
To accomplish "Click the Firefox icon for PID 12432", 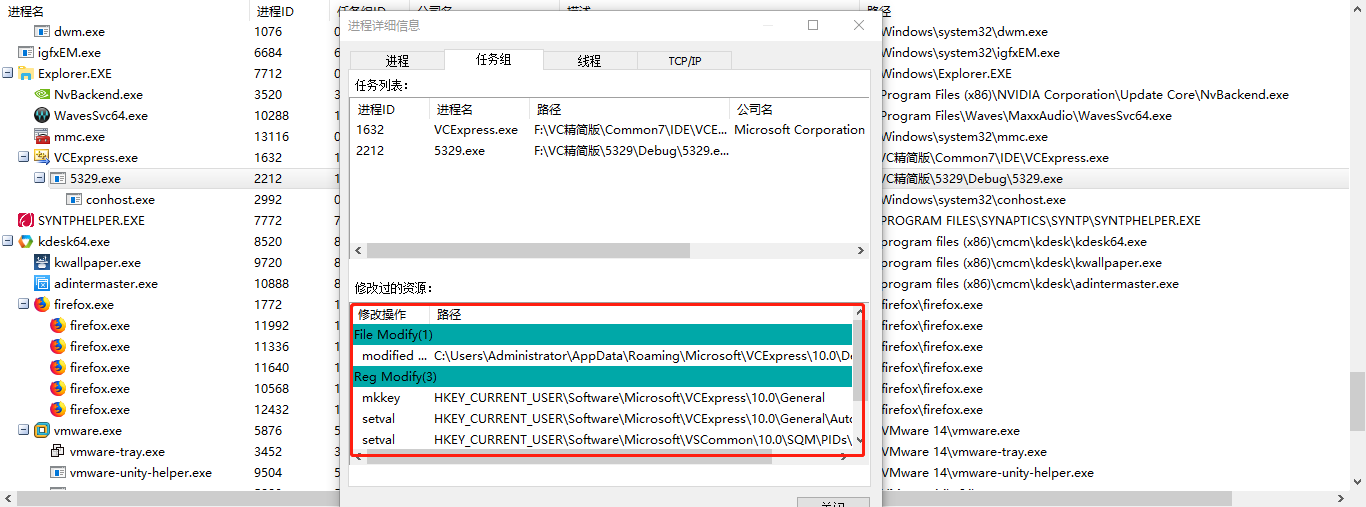I will coord(57,410).
